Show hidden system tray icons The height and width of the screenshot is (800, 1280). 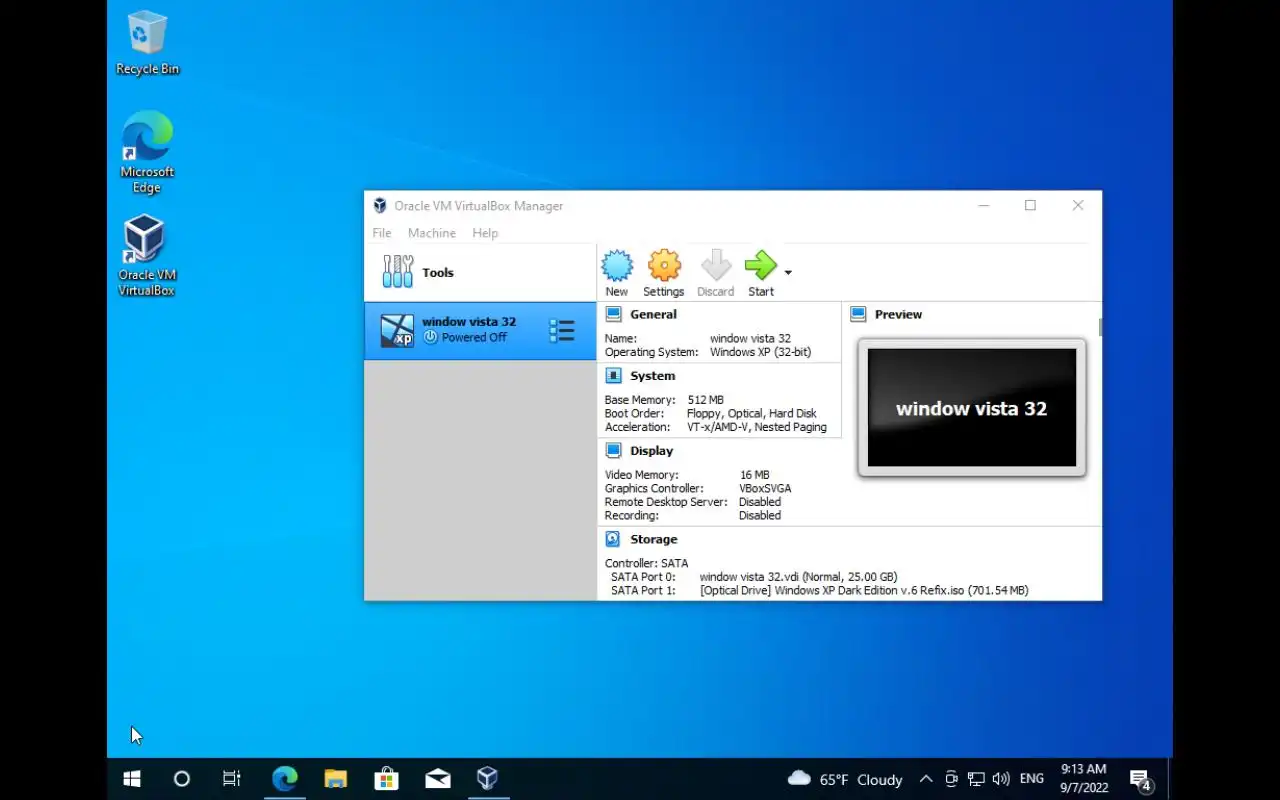point(926,779)
